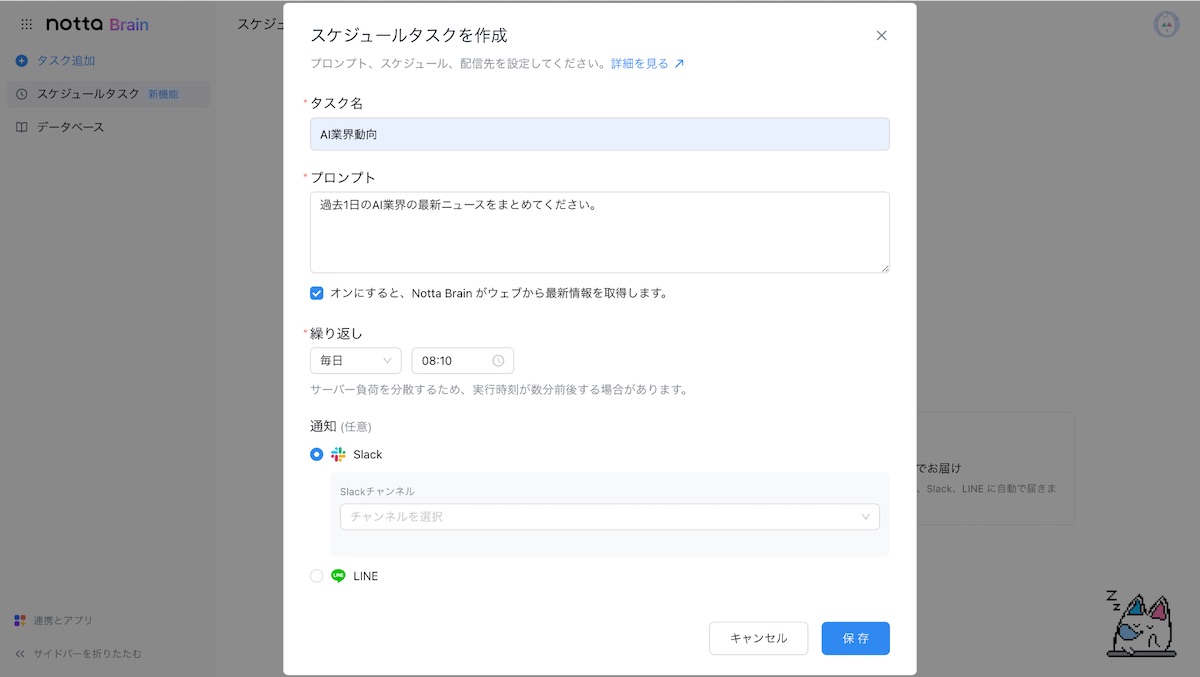Image resolution: width=1200 pixels, height=677 pixels.
Task: Click the LINE logo icon
Action: (338, 576)
